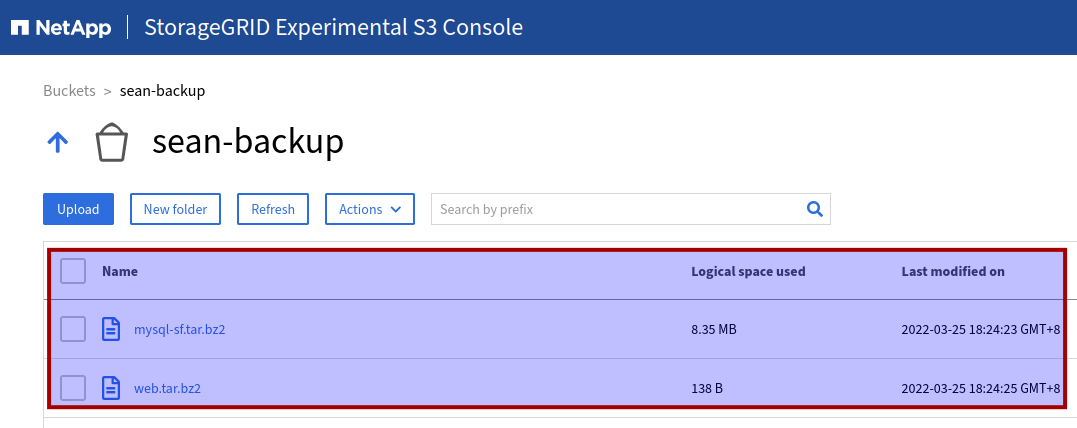Open the web.tar.bz2 object link

pyautogui.click(x=167, y=388)
